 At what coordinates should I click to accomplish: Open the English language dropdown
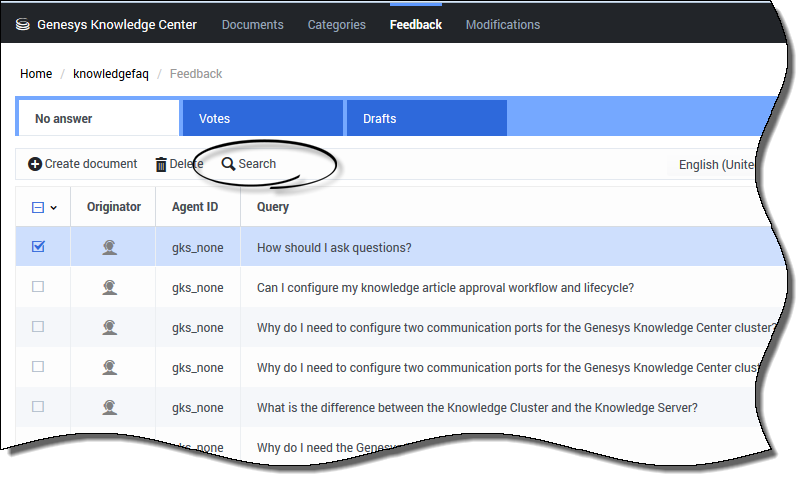point(716,165)
